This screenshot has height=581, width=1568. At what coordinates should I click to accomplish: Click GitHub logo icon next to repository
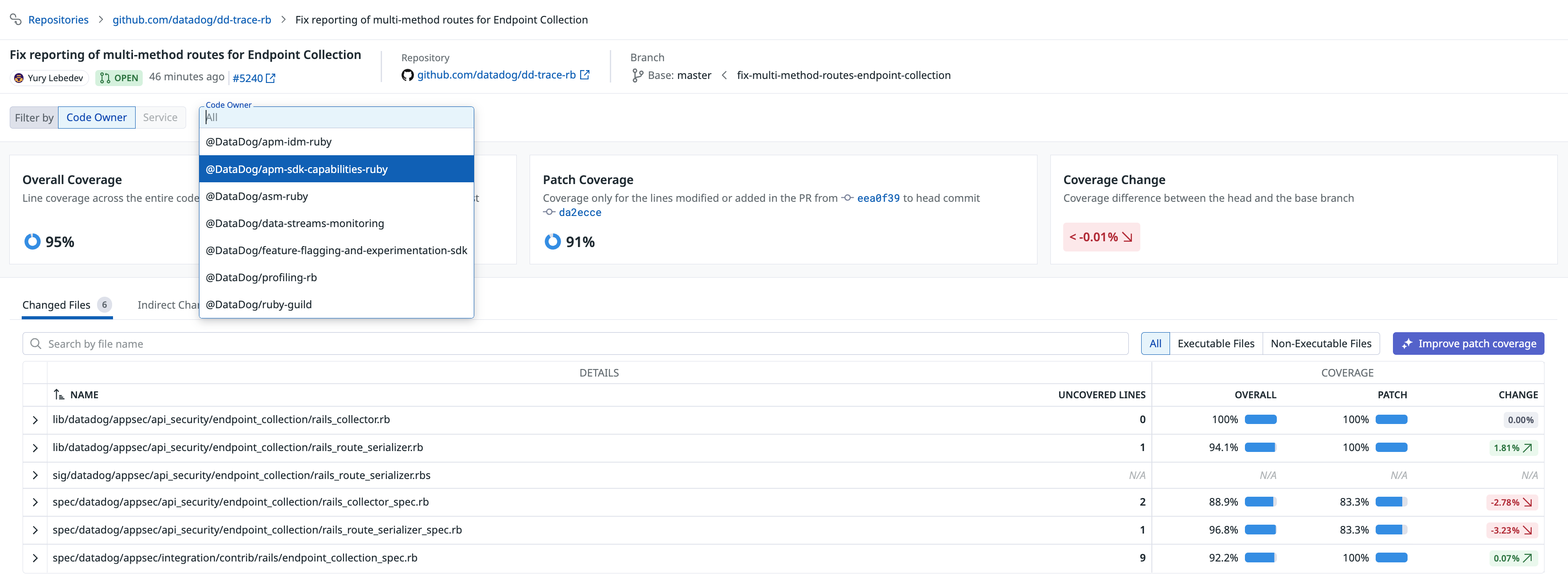407,75
